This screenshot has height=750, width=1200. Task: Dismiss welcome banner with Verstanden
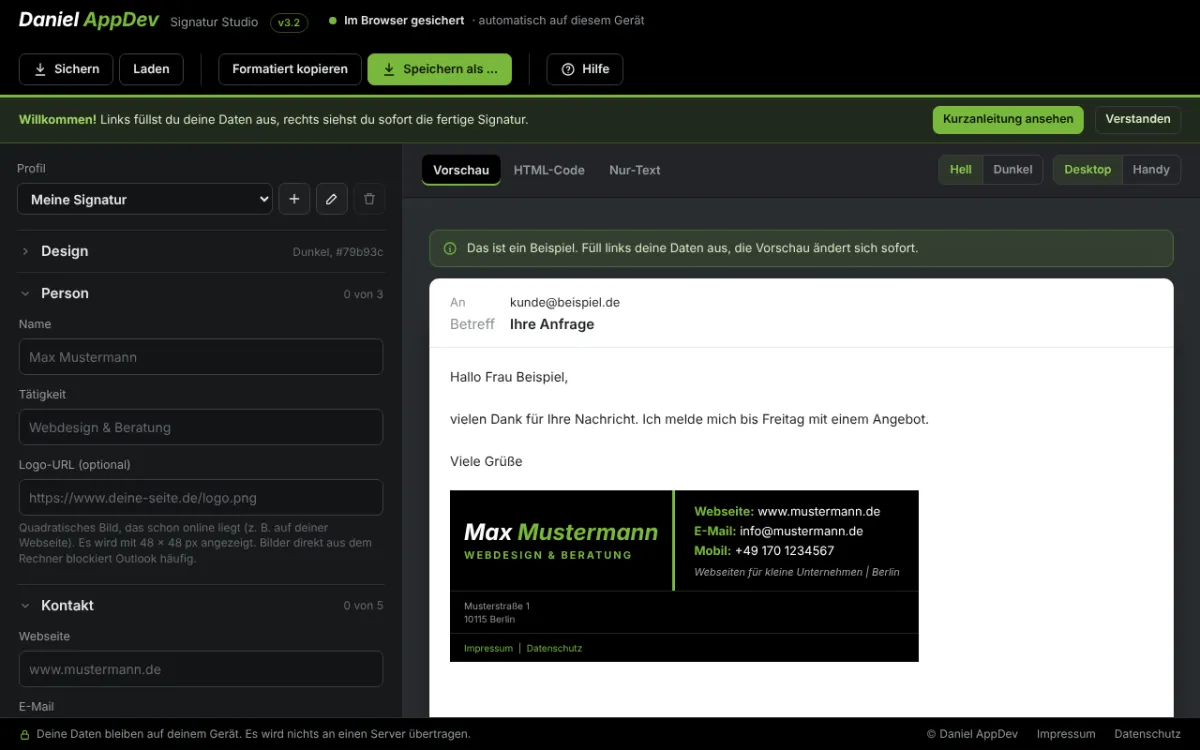click(1138, 119)
